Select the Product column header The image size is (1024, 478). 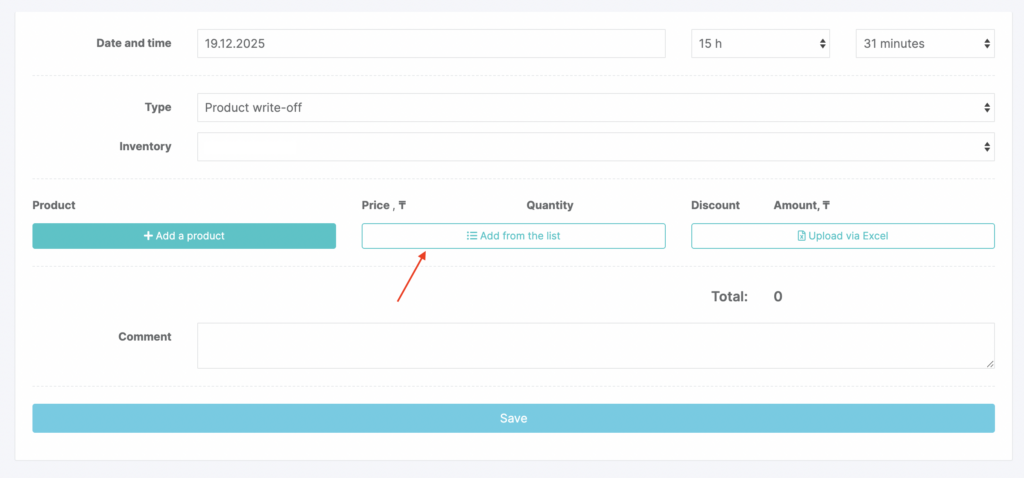54,205
